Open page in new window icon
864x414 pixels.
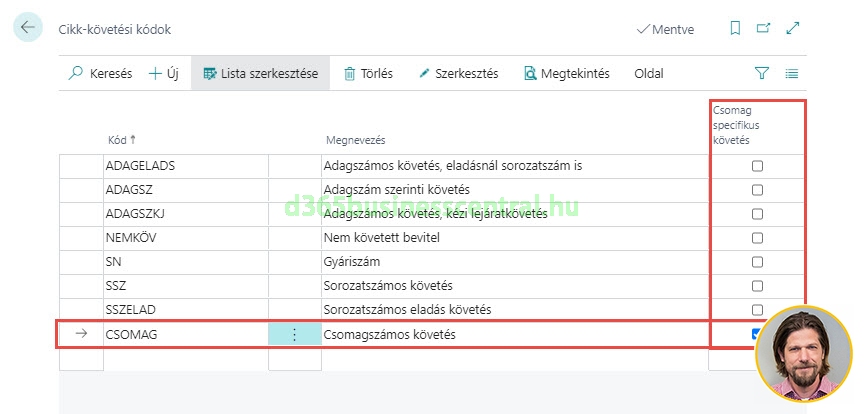764,29
